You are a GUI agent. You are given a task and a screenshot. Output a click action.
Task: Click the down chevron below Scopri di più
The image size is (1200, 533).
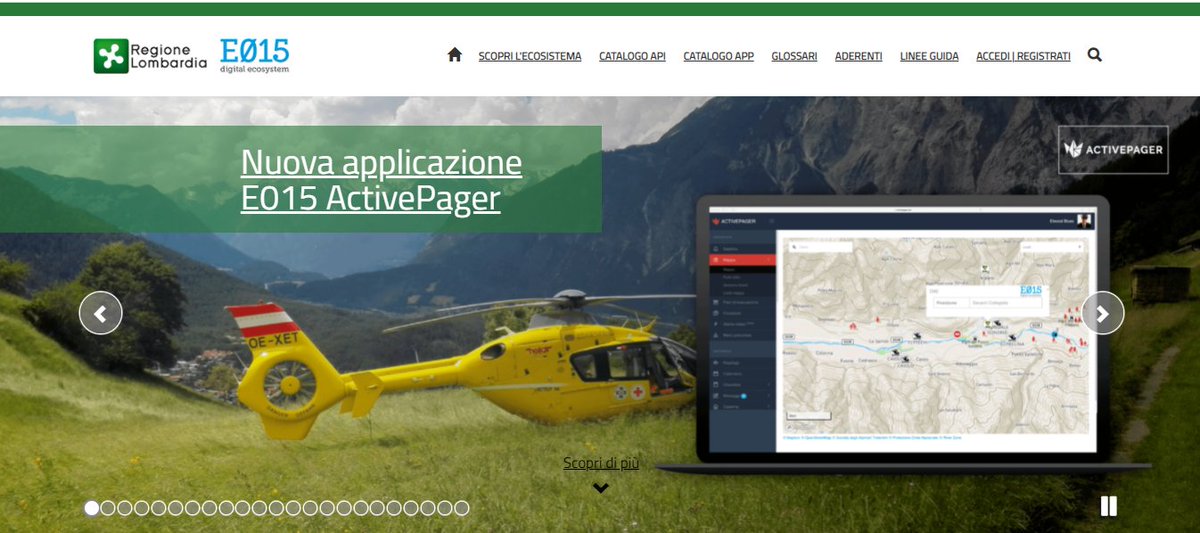[x=600, y=488]
